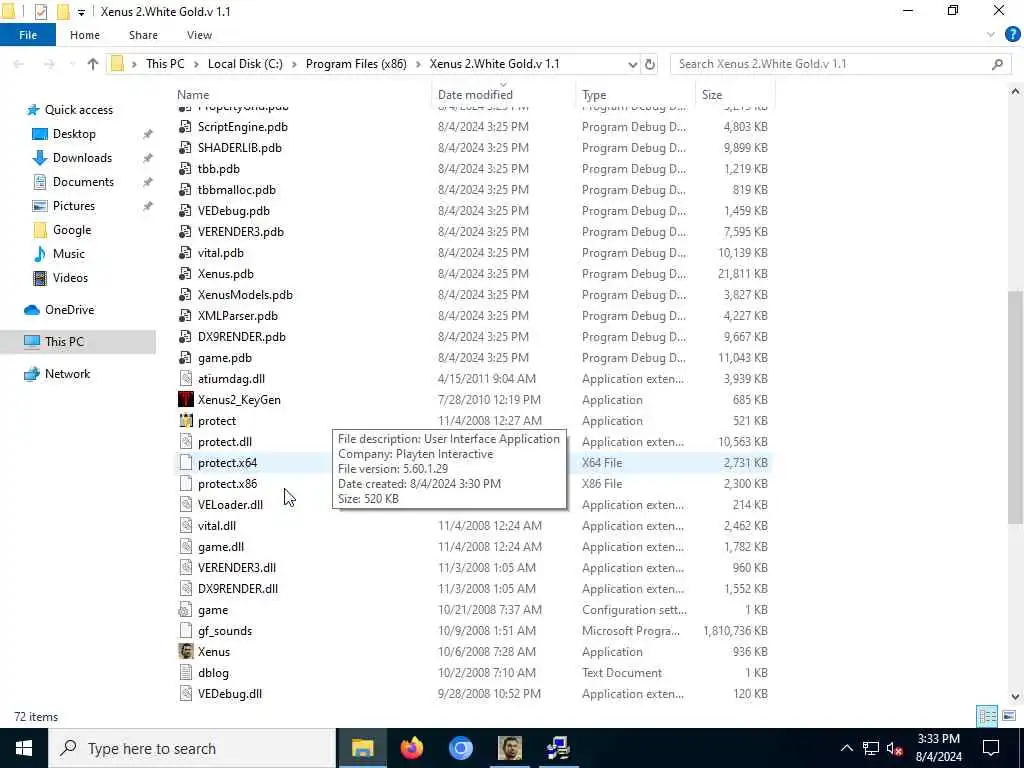The image size is (1024, 768).
Task: Open Customize Quick Access Toolbar dropdown
Action: pyautogui.click(x=81, y=12)
